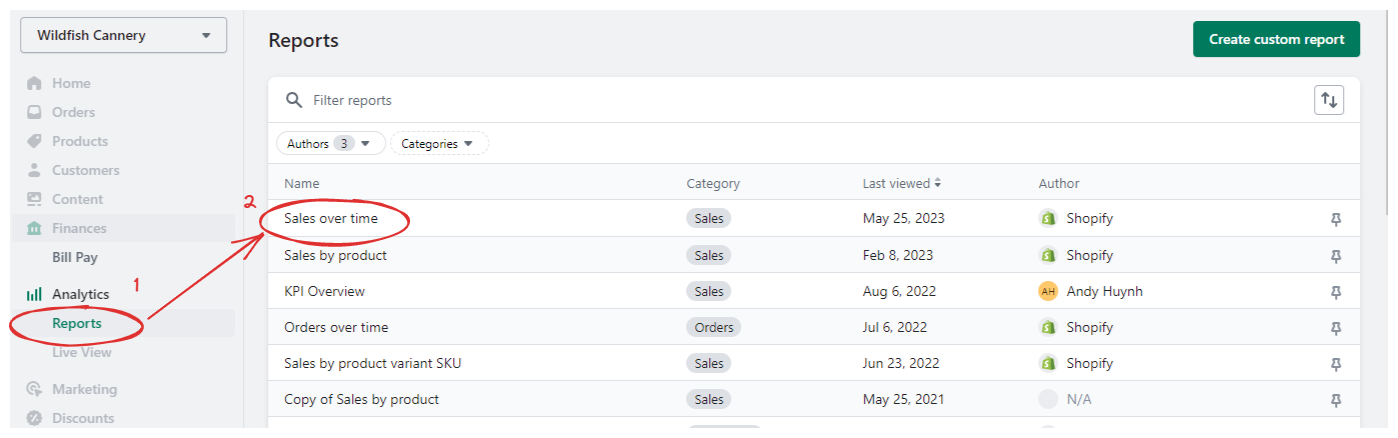Click the Home icon in sidebar
Viewport: 1398px width, 438px height.
[35, 84]
